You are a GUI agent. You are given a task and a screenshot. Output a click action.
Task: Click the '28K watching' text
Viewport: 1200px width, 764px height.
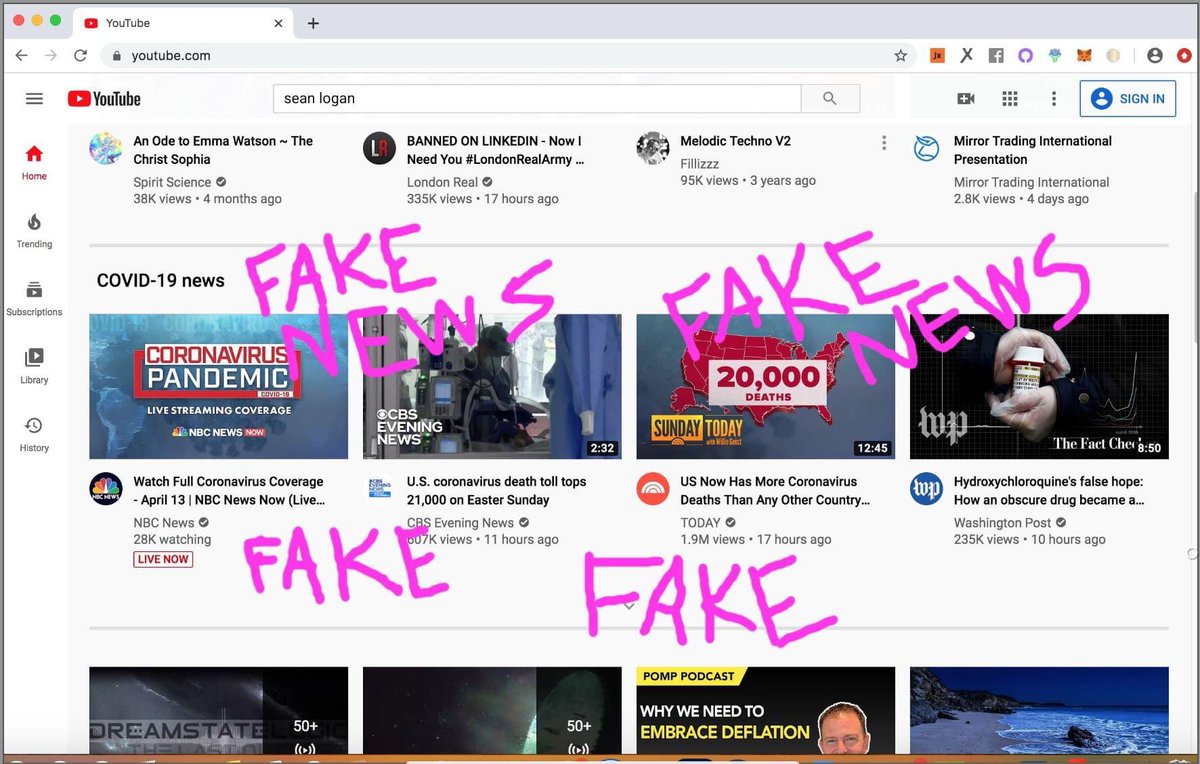point(172,539)
